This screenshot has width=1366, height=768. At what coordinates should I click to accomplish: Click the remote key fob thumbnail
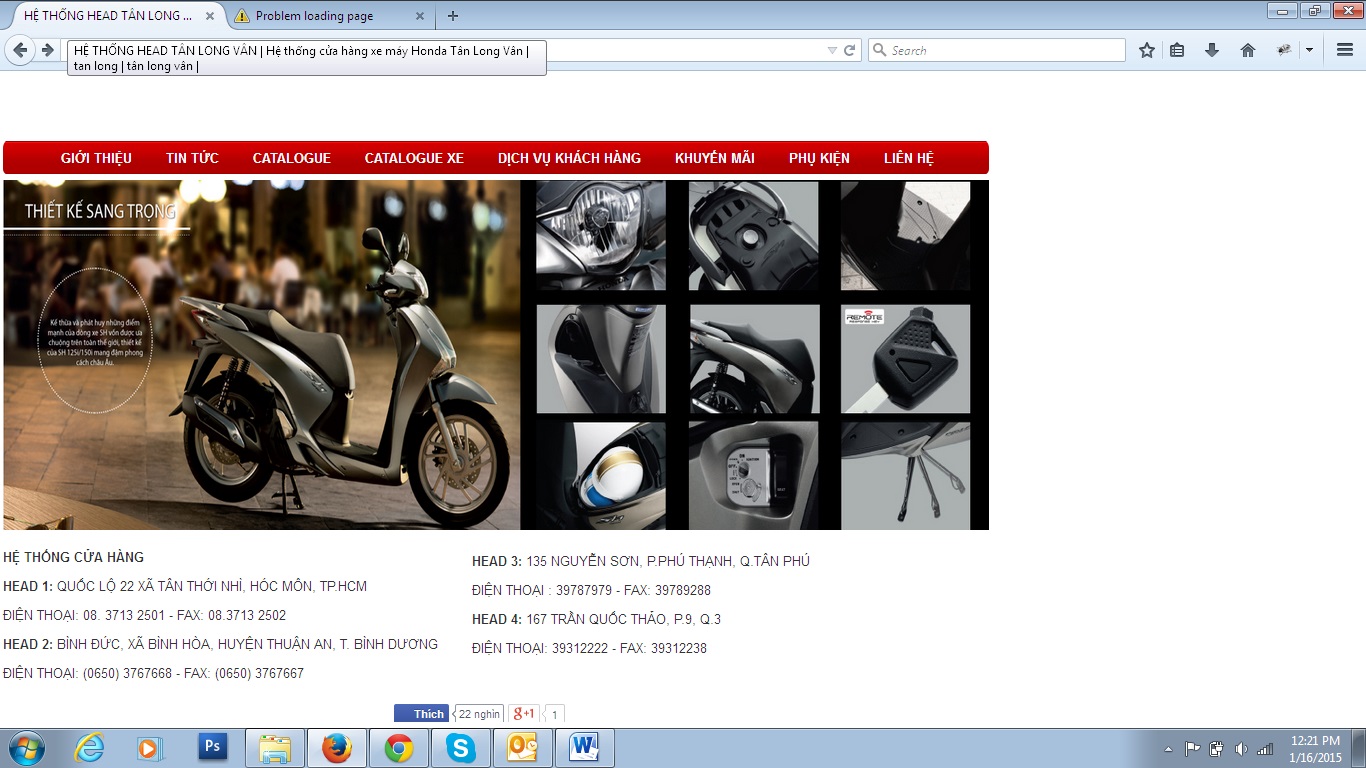click(905, 359)
